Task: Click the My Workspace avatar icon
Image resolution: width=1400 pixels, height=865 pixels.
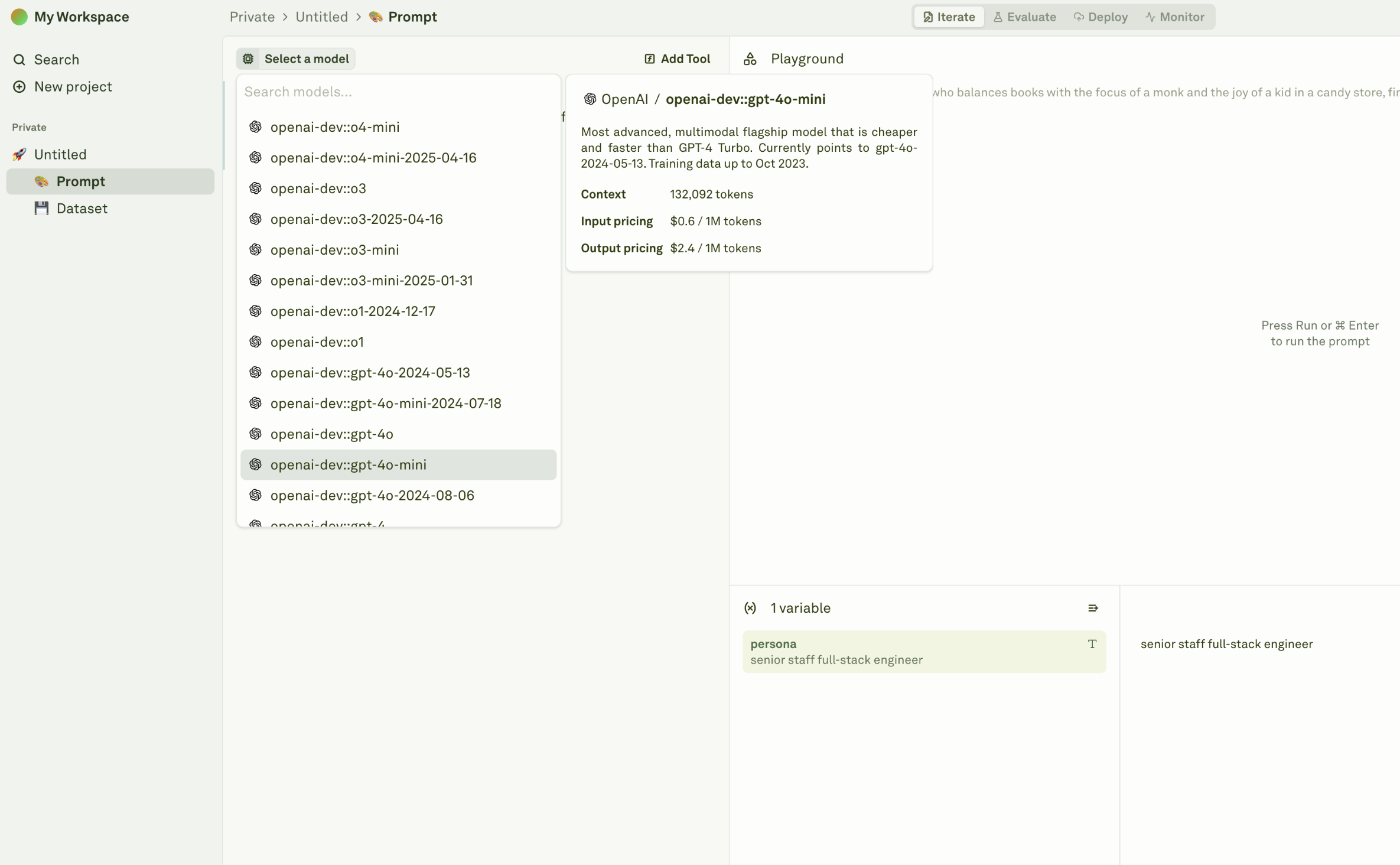Action: click(x=19, y=17)
